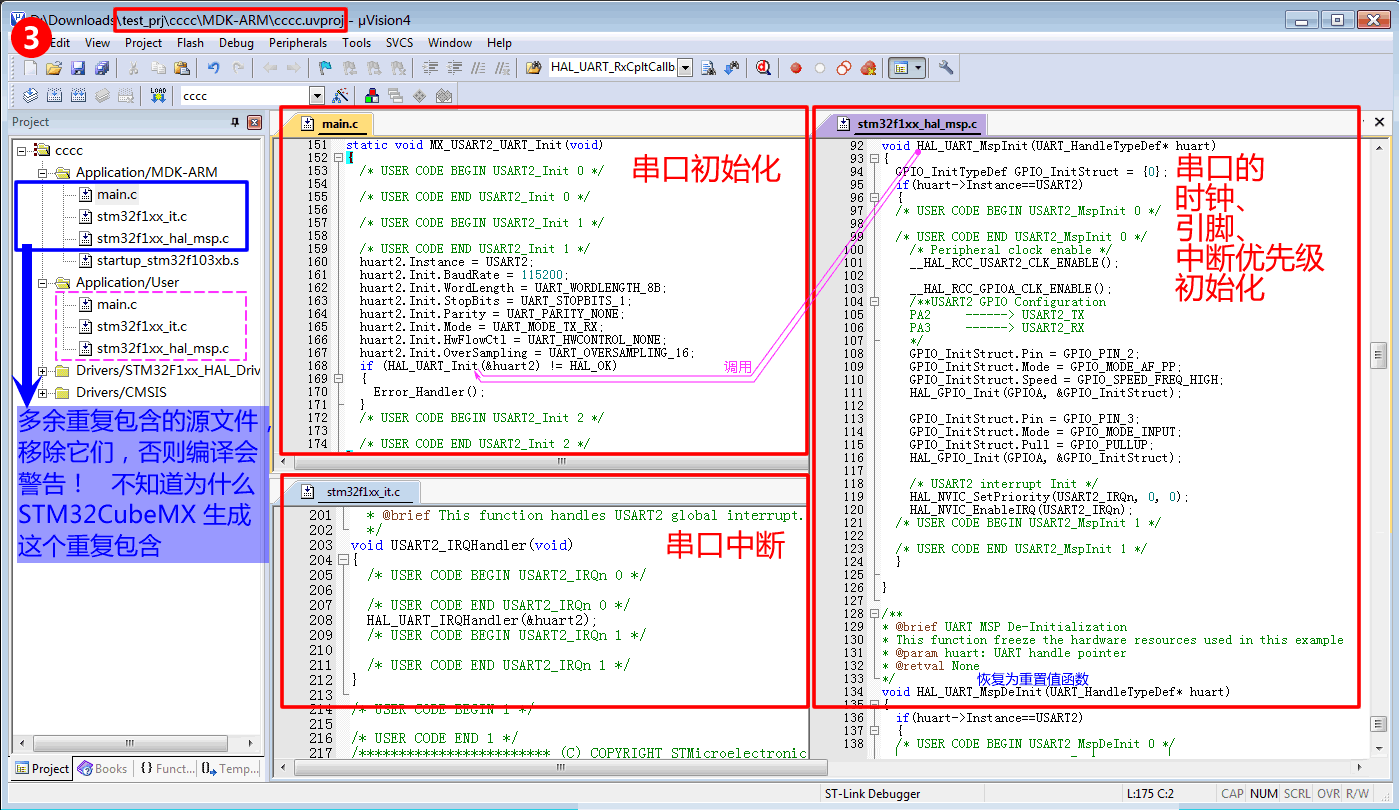1399x810 pixels.
Task: Toggle a bookmark with the flag icon
Action: (325, 67)
